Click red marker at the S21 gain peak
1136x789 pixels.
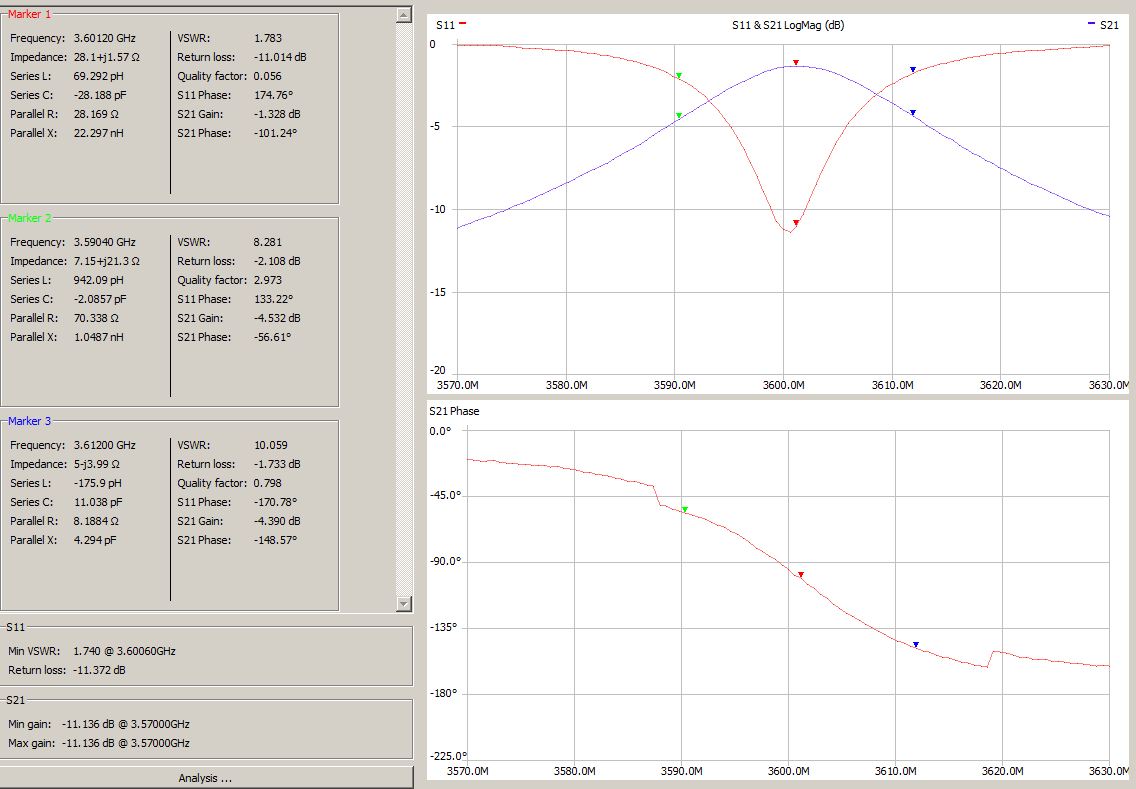(x=796, y=63)
